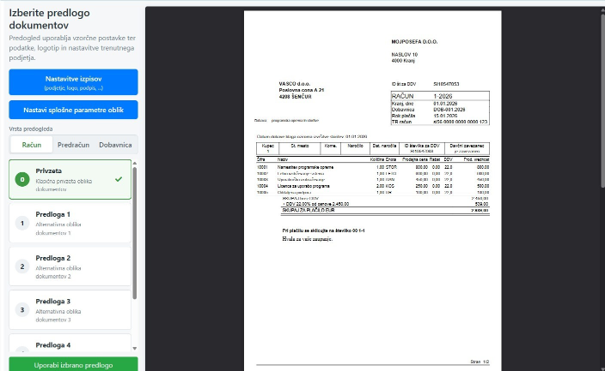
Task: Open the Dobavnica preview tab
Action: 115,145
